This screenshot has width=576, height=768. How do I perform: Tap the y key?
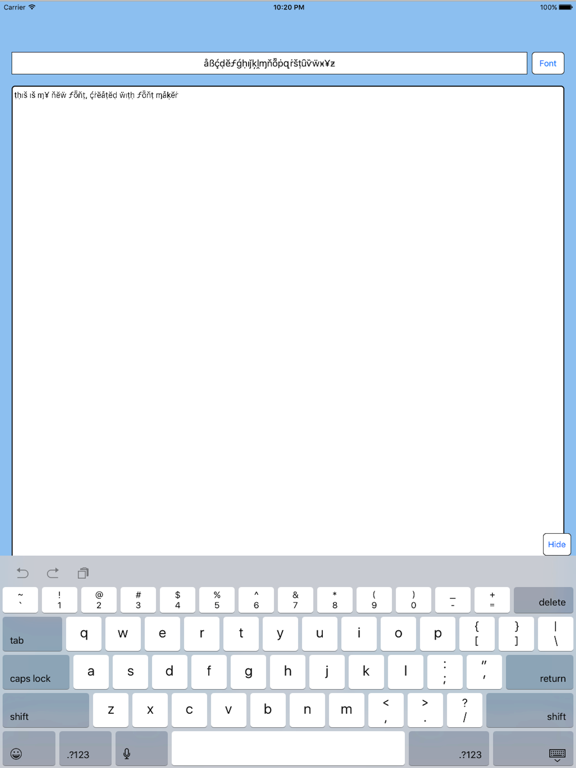click(280, 634)
